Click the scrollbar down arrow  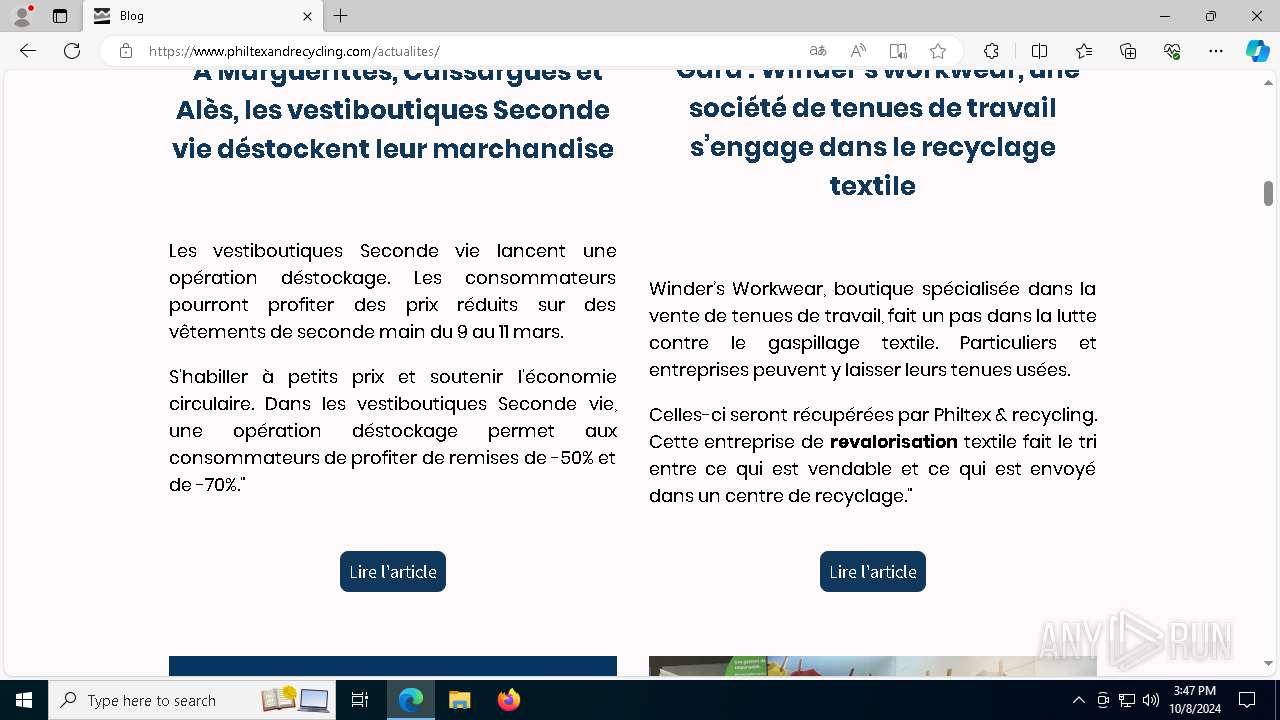tap(1268, 663)
